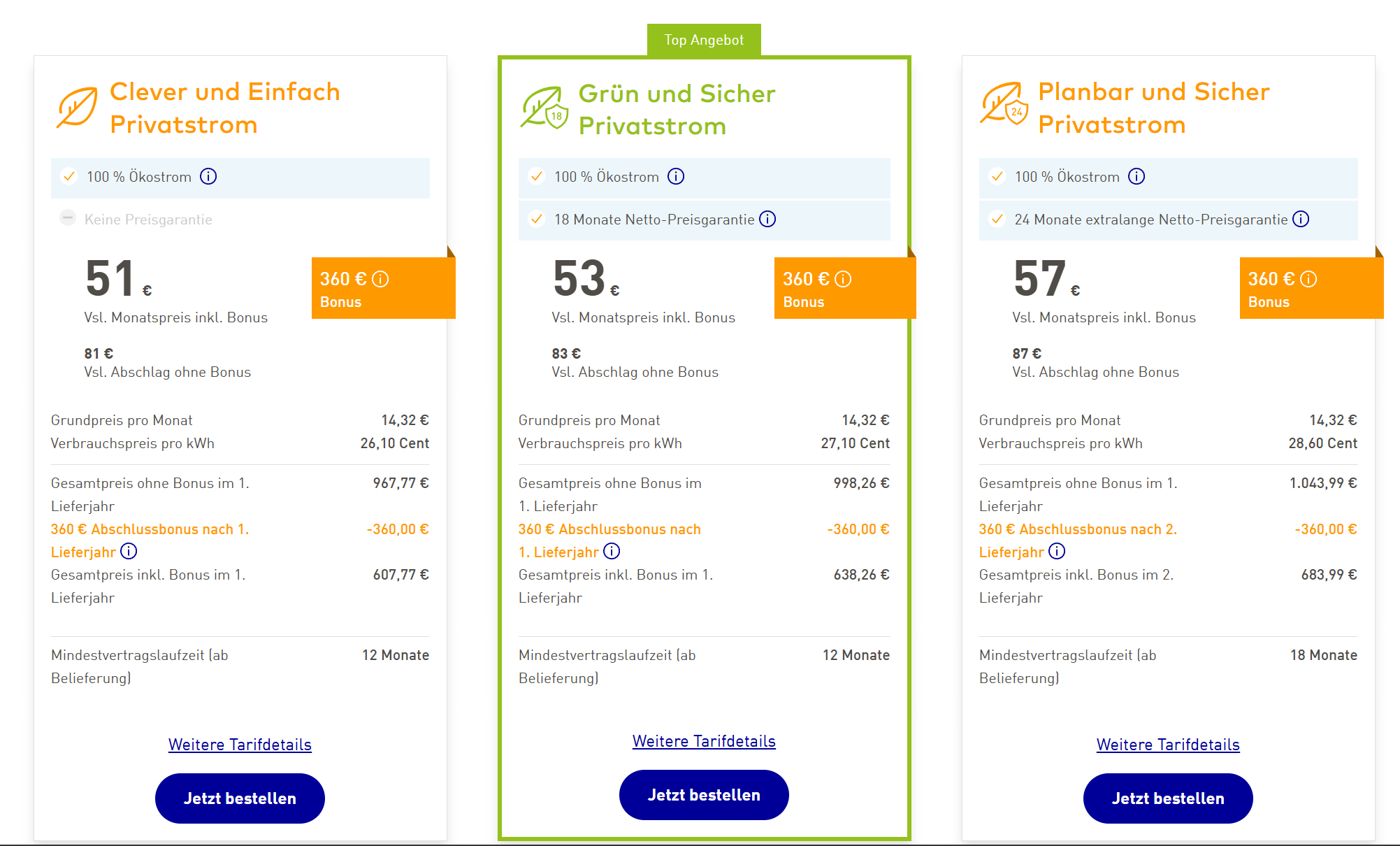
Task: Click info icon beside 24 Monate extralange Netto-Preisgarantie
Action: pyautogui.click(x=1301, y=220)
